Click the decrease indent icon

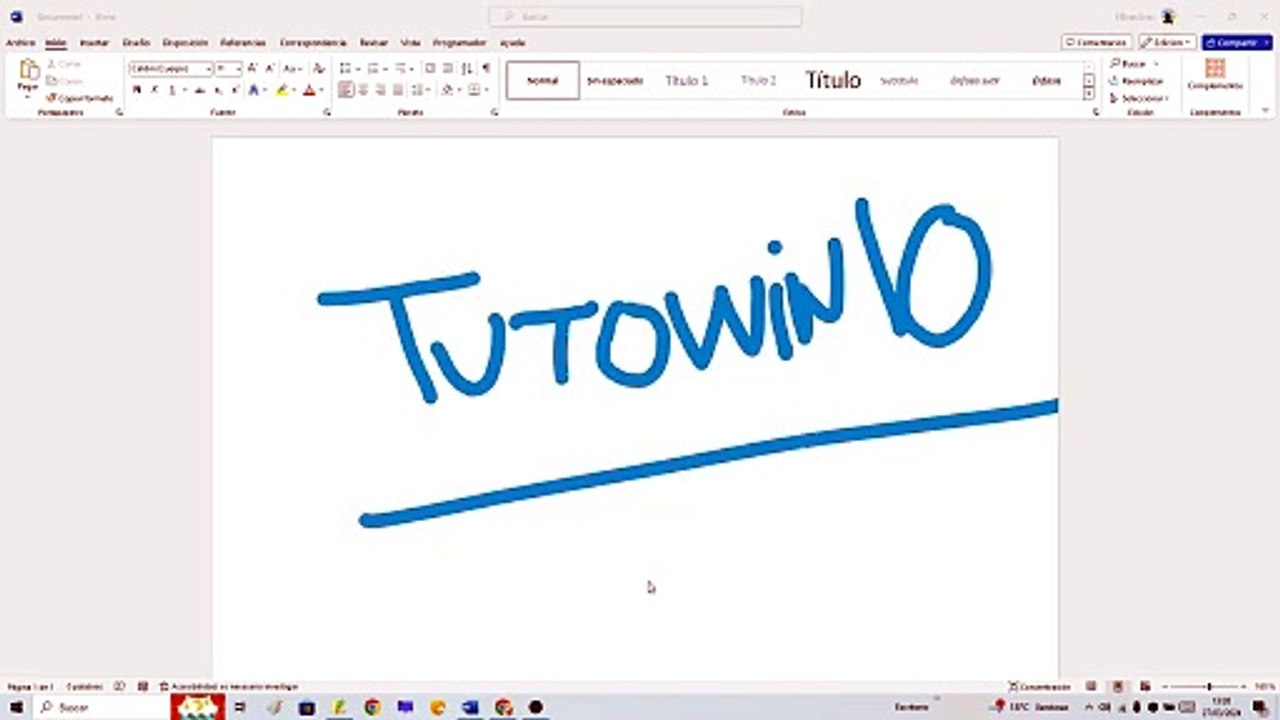click(430, 68)
